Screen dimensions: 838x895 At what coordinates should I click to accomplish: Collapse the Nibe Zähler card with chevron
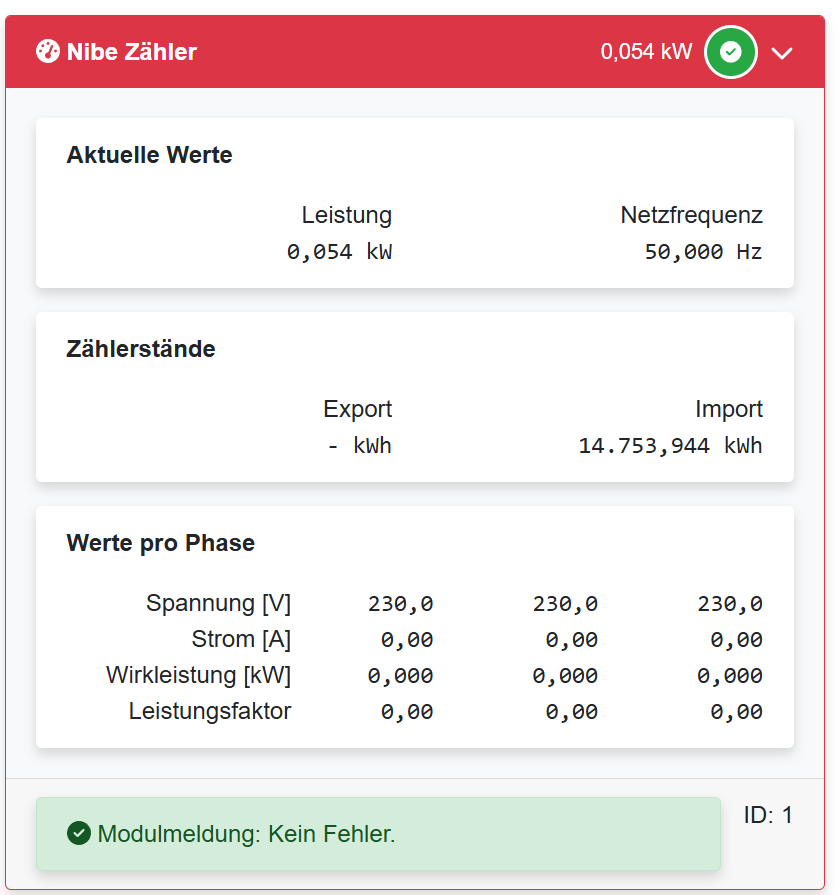click(x=782, y=53)
